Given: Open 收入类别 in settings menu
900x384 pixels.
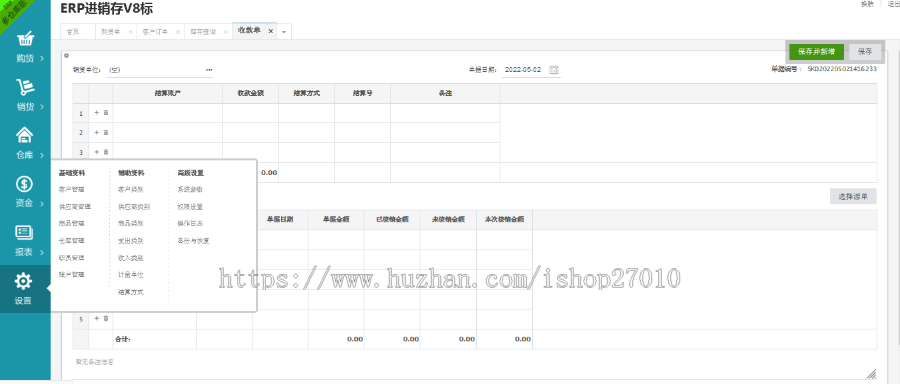Looking at the screenshot, I should point(131,258).
